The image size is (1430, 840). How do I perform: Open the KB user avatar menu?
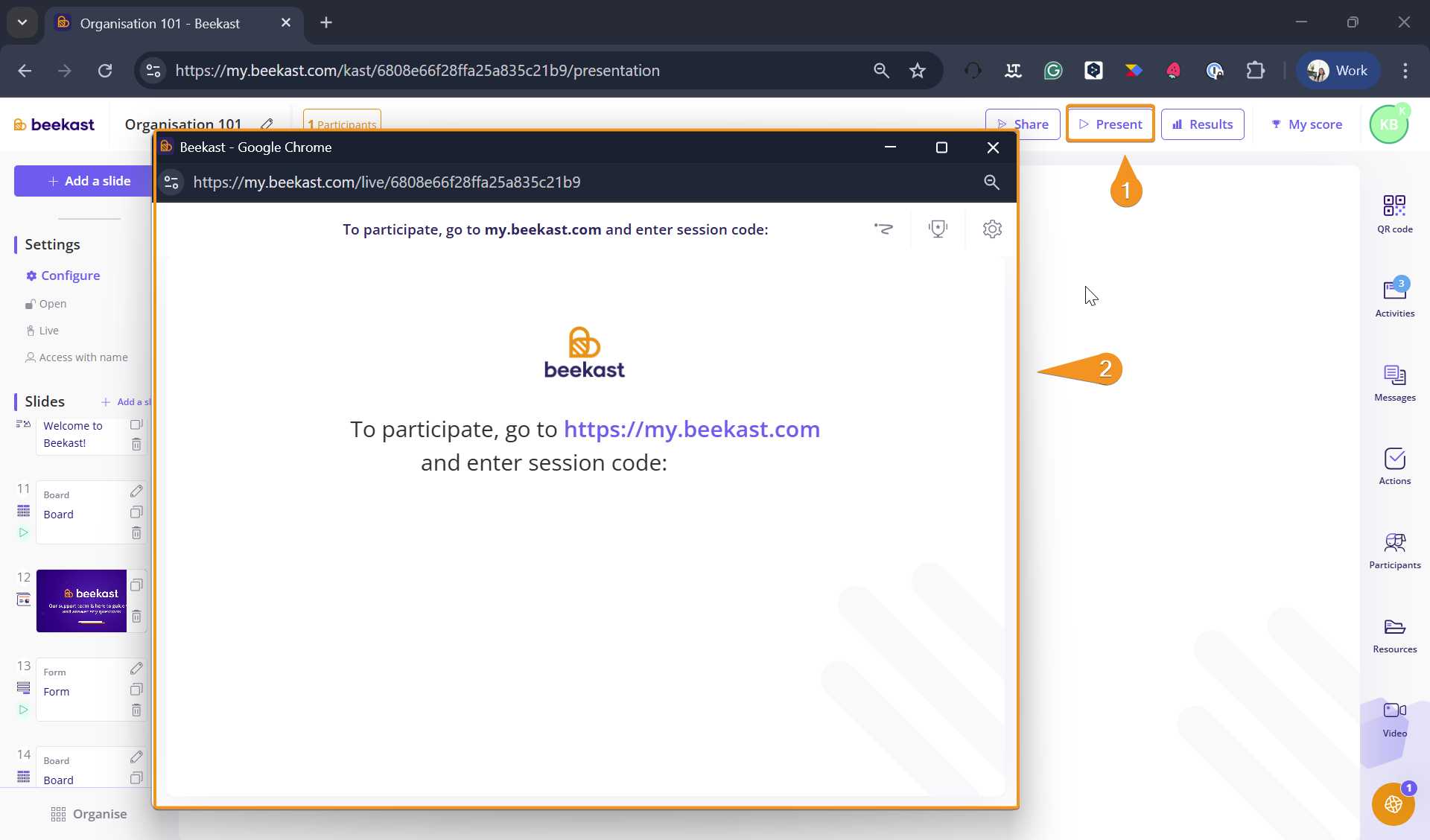(1388, 124)
